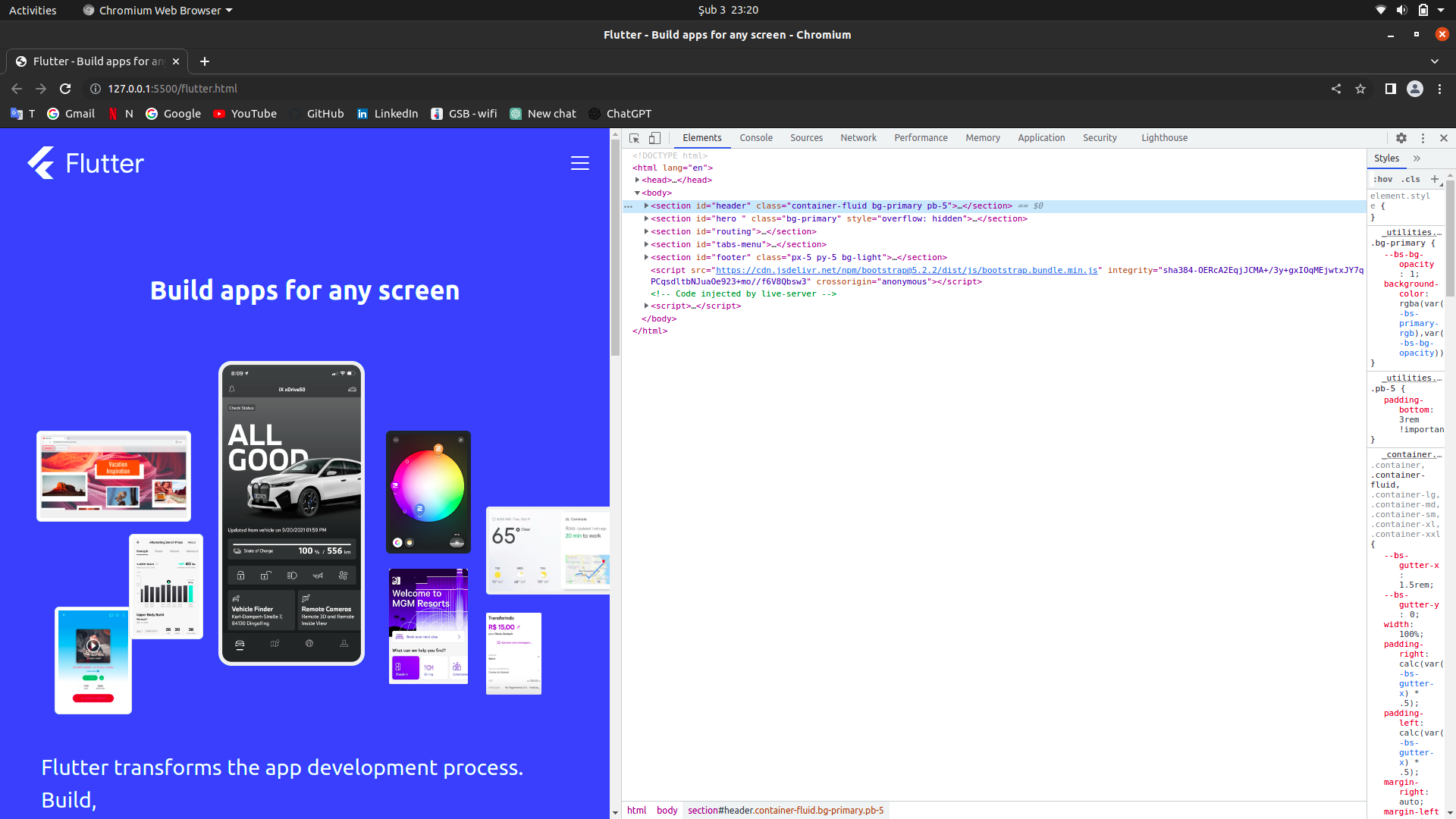Bookmark this page with the star

tap(1360, 89)
